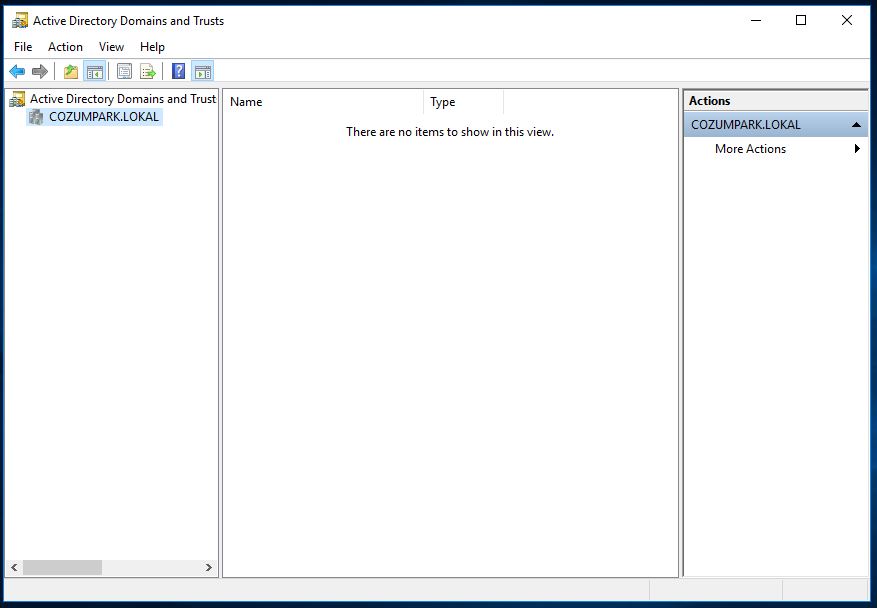This screenshot has height=608, width=877.
Task: Open the Action menu
Action: [66, 47]
